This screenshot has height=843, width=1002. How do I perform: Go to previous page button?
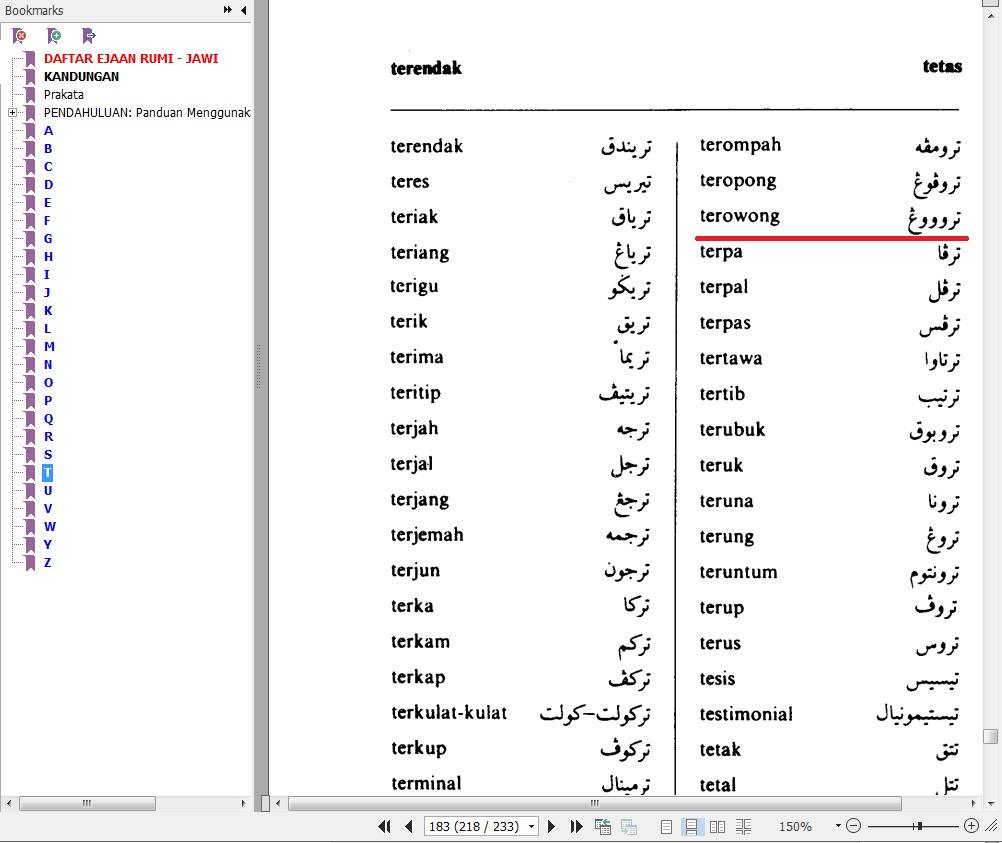click(409, 826)
